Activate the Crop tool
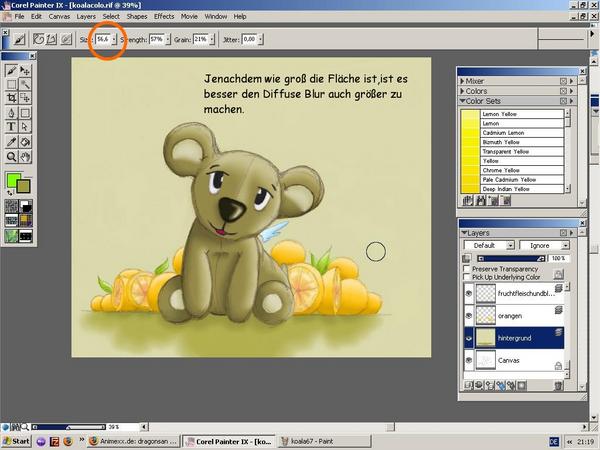 click(x=11, y=98)
